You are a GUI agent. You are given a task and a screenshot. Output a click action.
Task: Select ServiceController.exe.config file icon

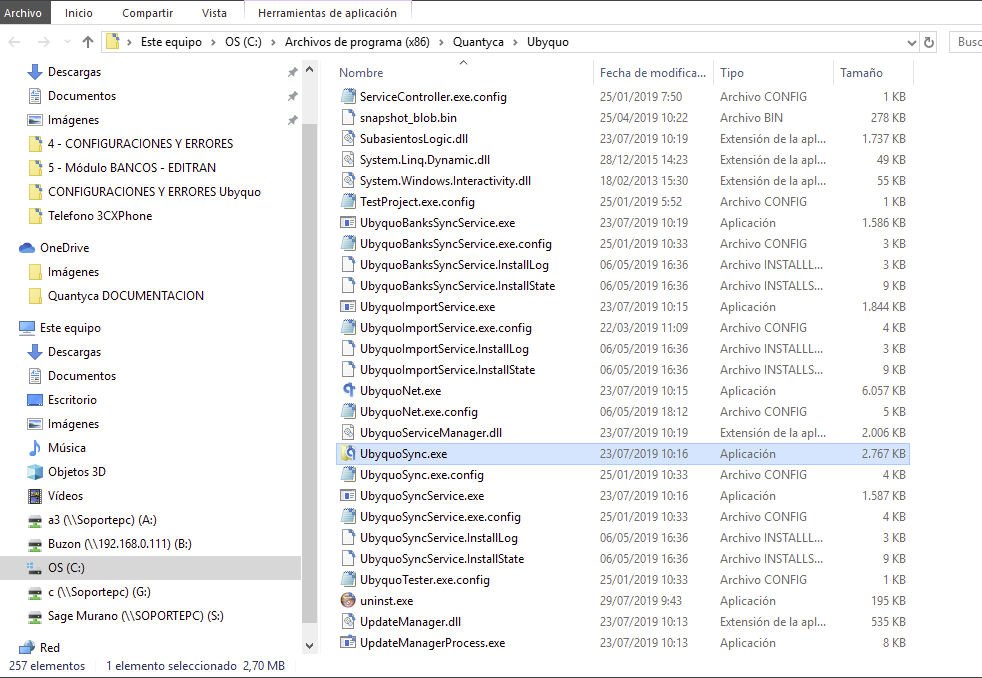[348, 96]
